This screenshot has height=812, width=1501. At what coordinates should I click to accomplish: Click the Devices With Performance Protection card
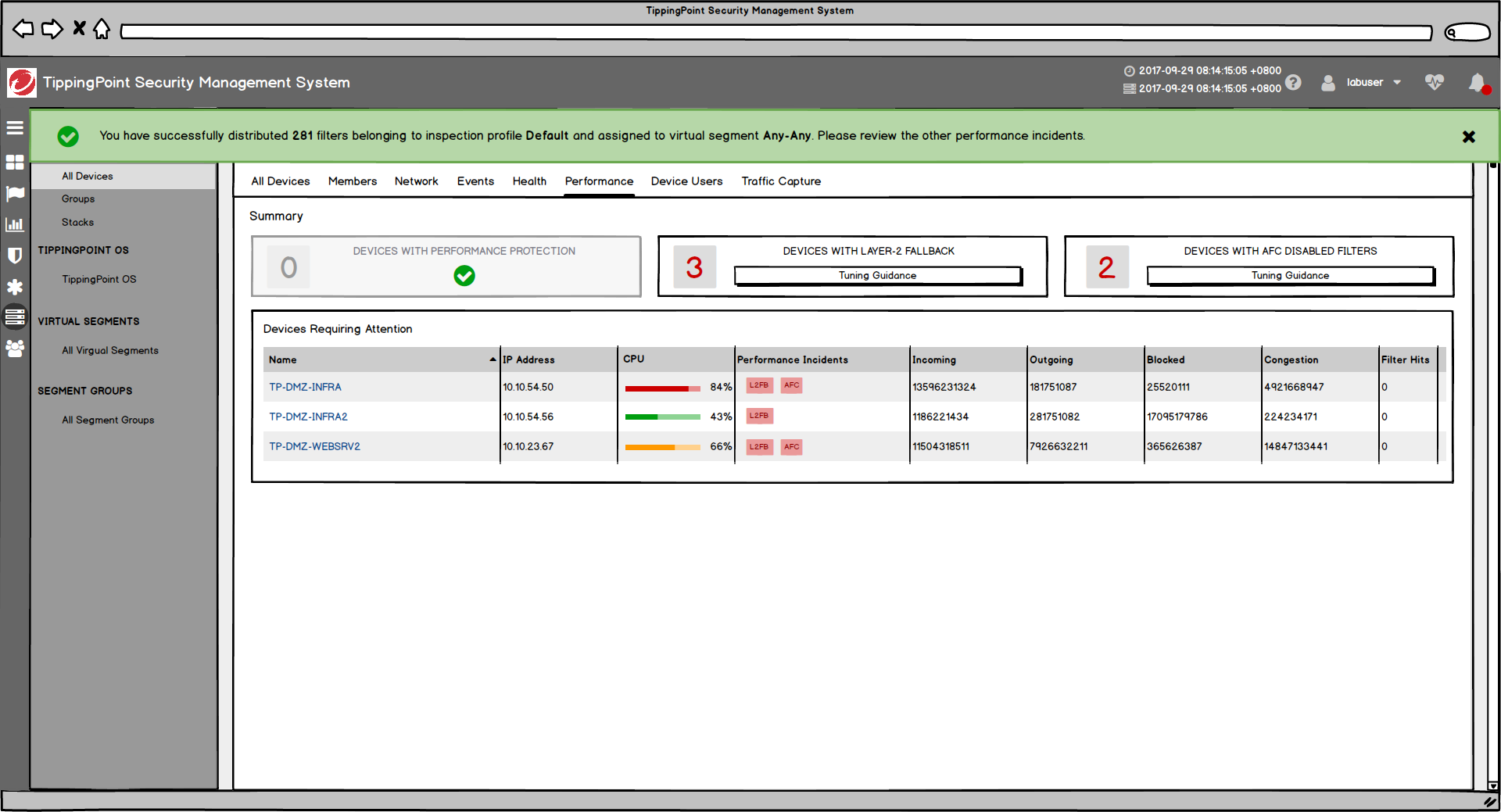coord(446,266)
